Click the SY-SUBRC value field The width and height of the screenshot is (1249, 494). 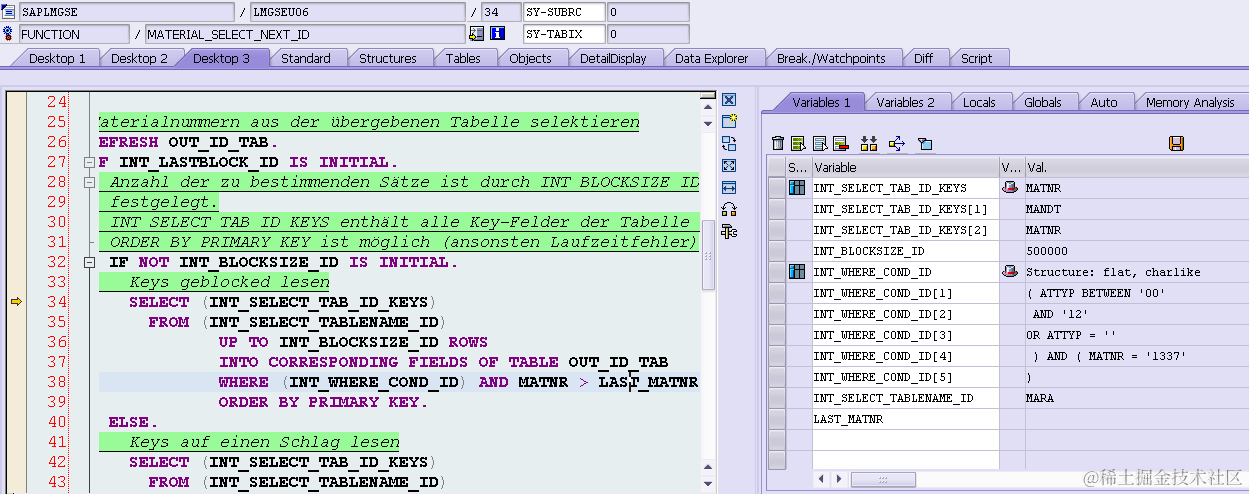pyautogui.click(x=648, y=12)
